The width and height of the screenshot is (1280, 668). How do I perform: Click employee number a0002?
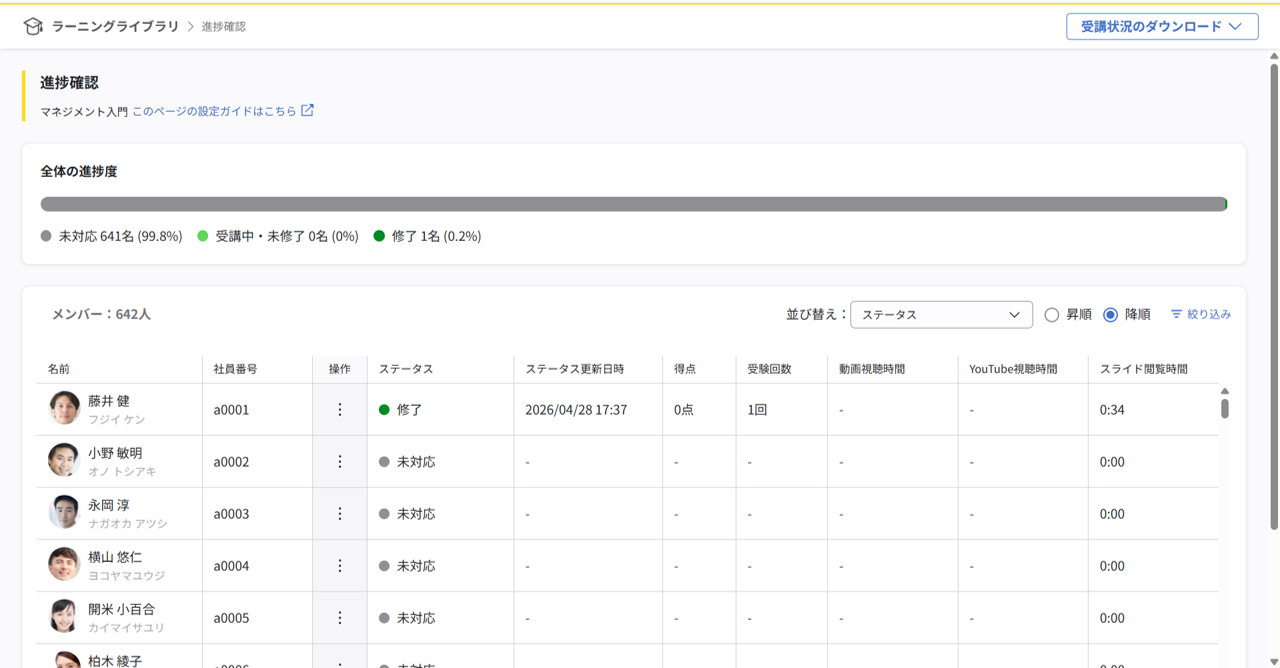tap(231, 462)
